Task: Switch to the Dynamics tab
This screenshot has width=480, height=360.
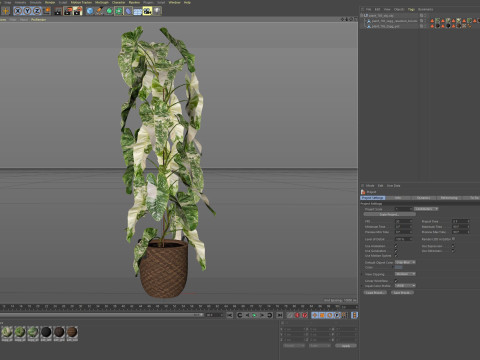Action: [x=424, y=198]
